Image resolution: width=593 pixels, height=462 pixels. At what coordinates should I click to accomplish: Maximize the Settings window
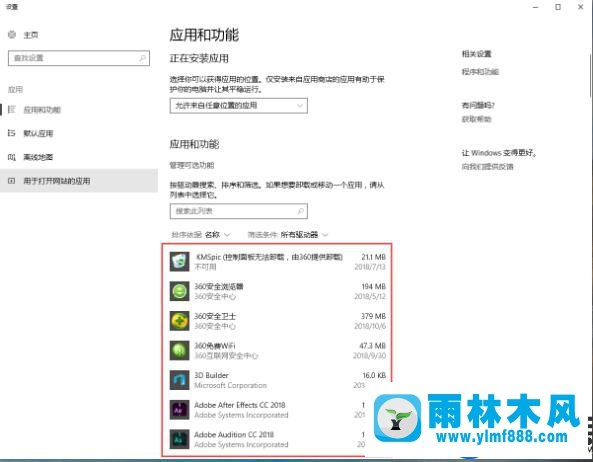tap(558, 7)
